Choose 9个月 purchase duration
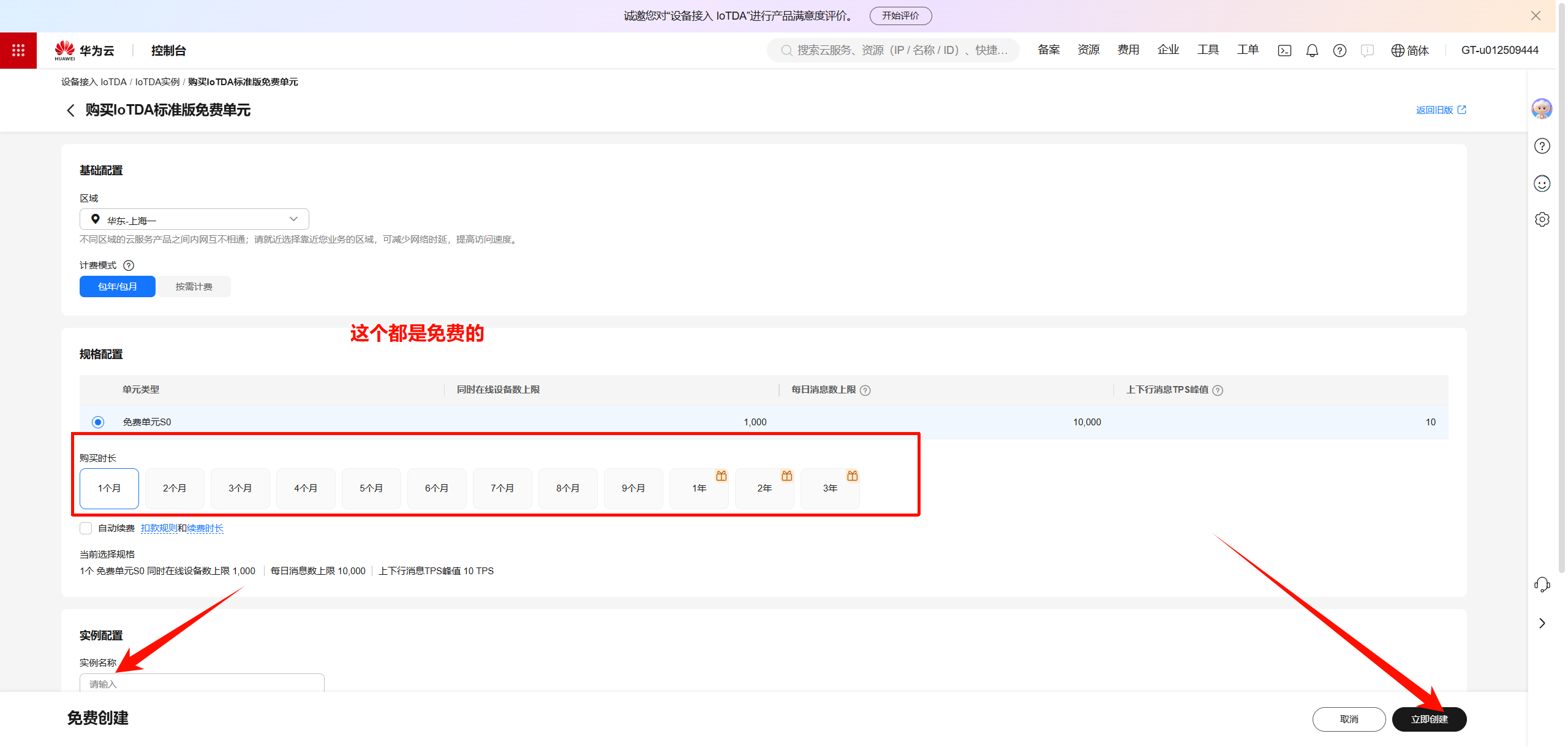The image size is (1568, 747). pos(633,488)
